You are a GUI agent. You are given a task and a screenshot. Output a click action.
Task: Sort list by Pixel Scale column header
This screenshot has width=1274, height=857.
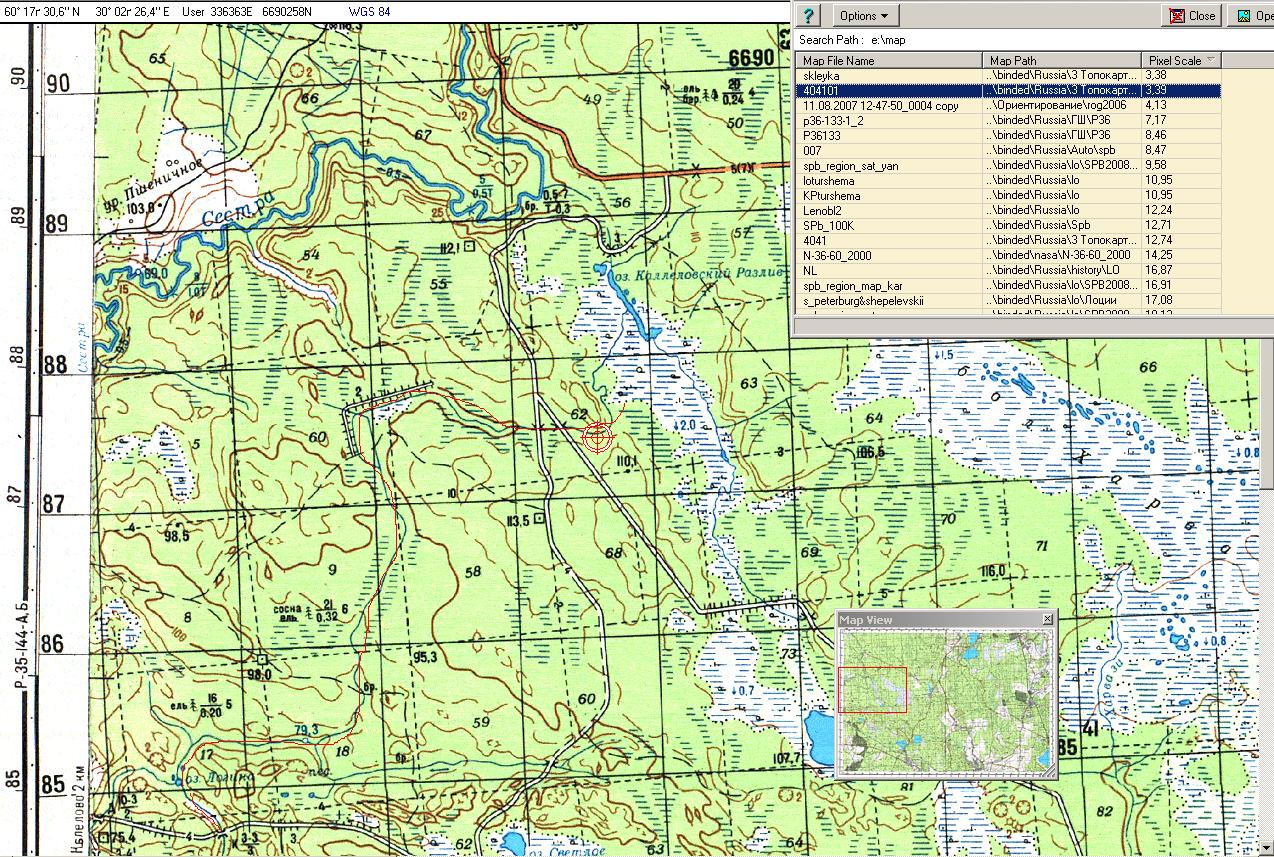[x=1180, y=61]
